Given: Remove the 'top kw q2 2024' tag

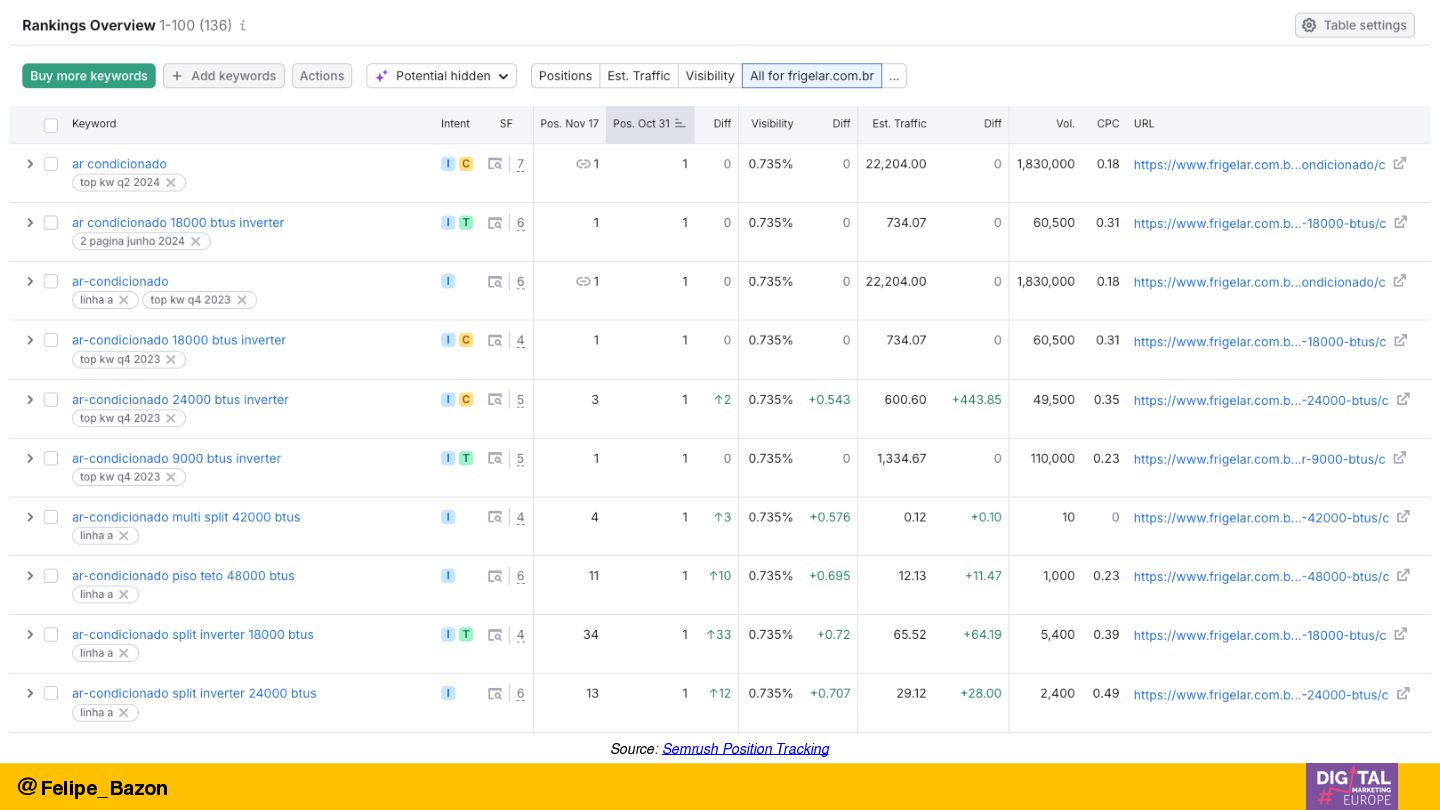Looking at the screenshot, I should point(171,183).
